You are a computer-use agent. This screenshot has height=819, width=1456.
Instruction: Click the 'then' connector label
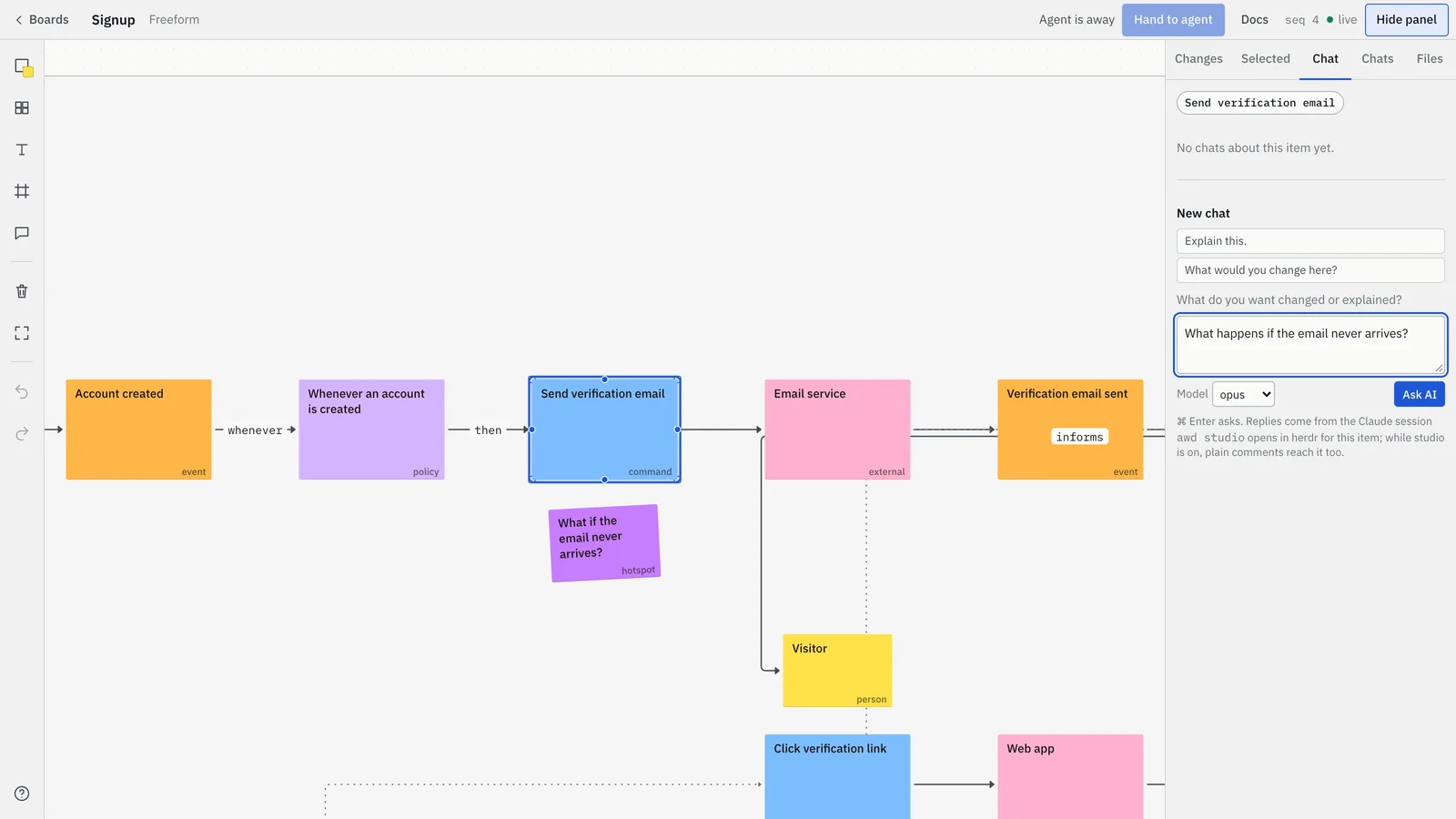(x=488, y=430)
